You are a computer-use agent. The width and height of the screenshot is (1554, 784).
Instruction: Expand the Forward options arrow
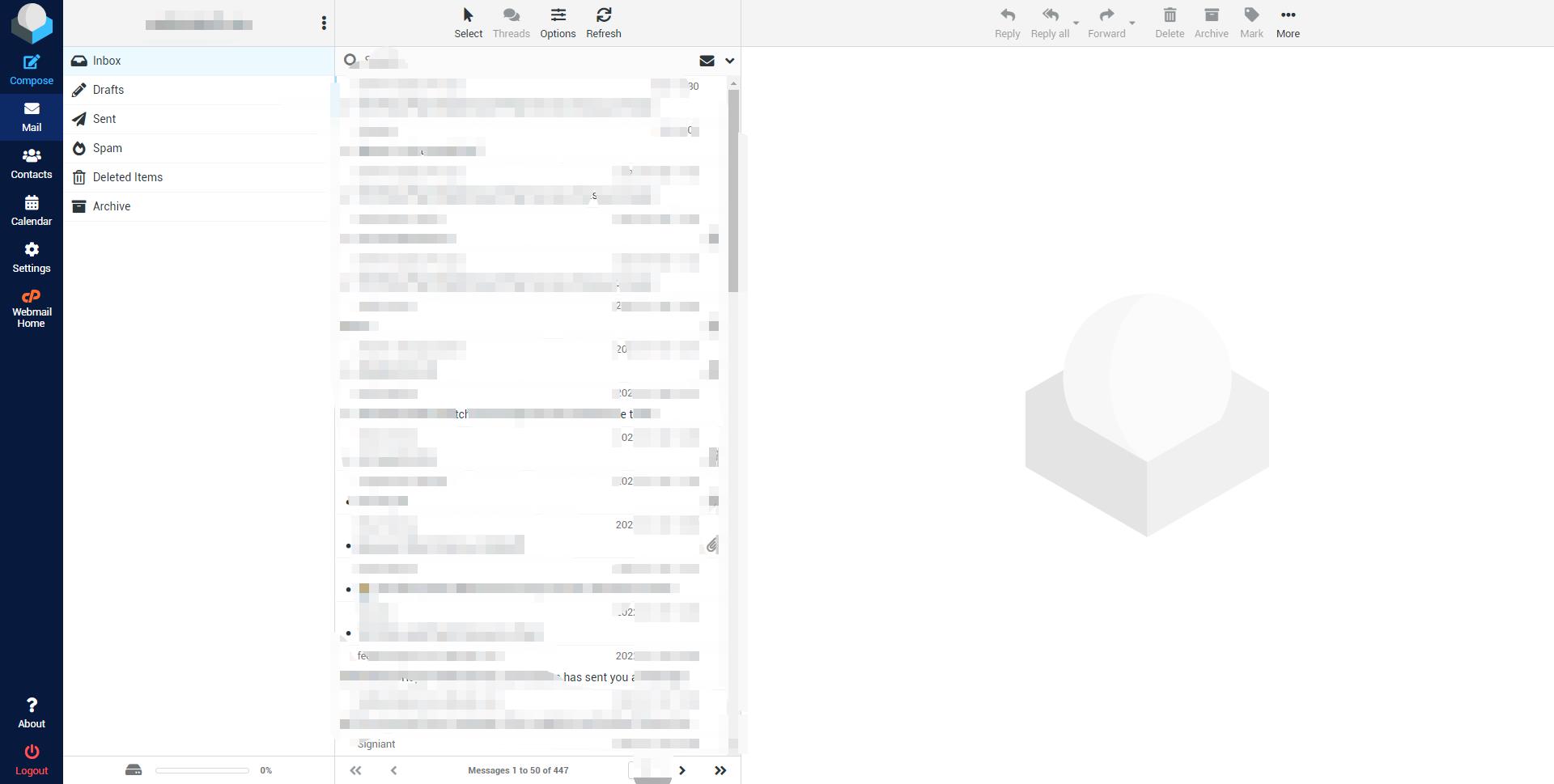1132,23
